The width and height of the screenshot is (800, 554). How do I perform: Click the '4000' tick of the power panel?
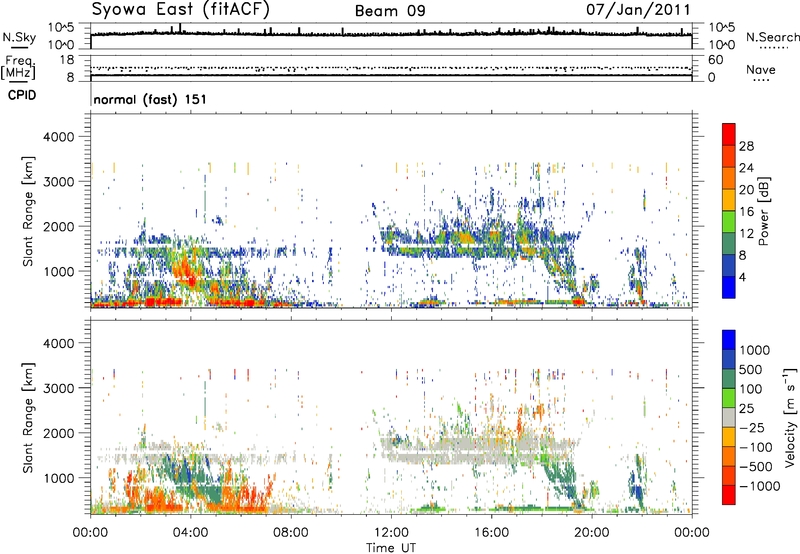pos(58,137)
